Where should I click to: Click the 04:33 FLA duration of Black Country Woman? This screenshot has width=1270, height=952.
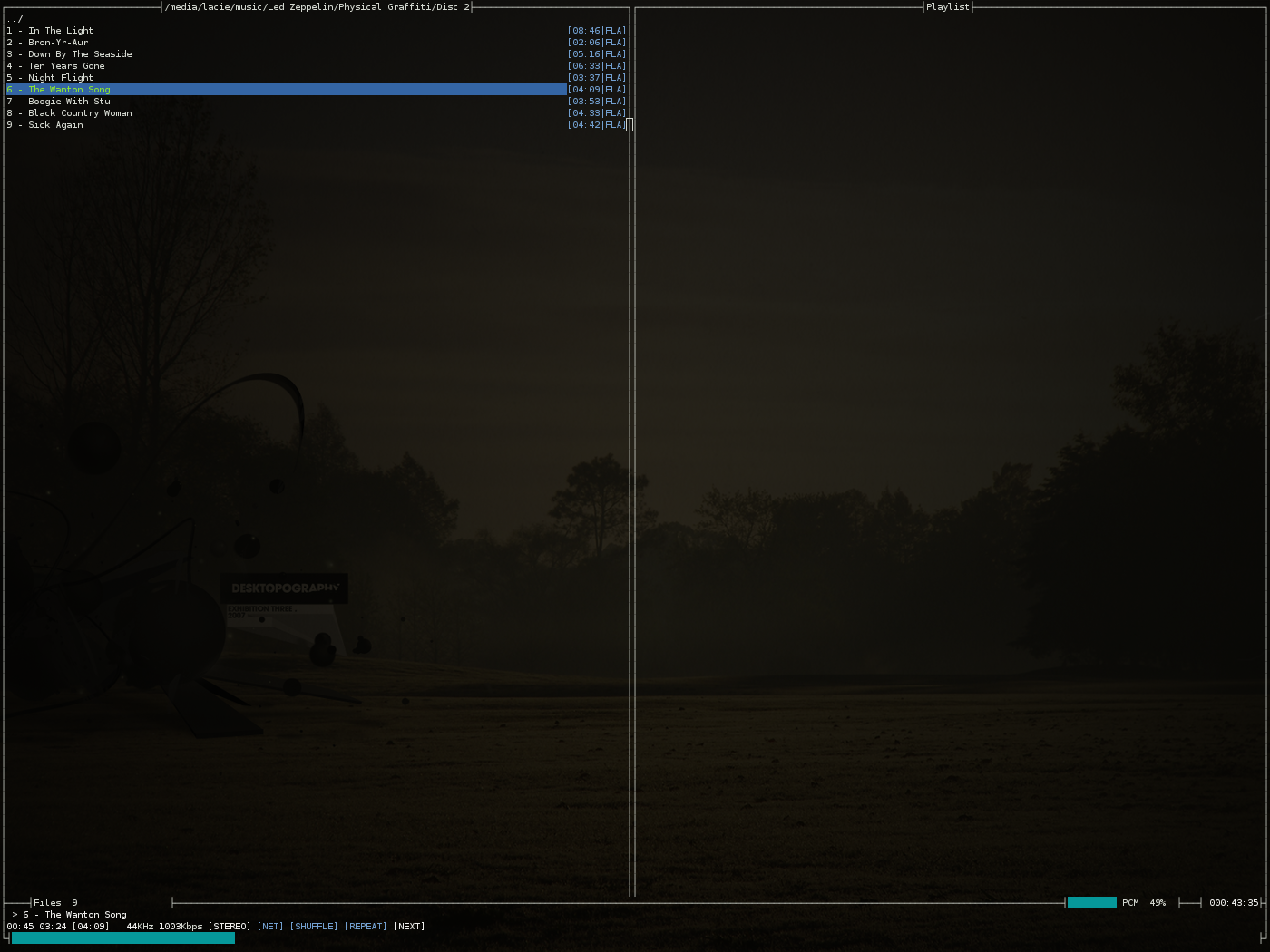(597, 113)
